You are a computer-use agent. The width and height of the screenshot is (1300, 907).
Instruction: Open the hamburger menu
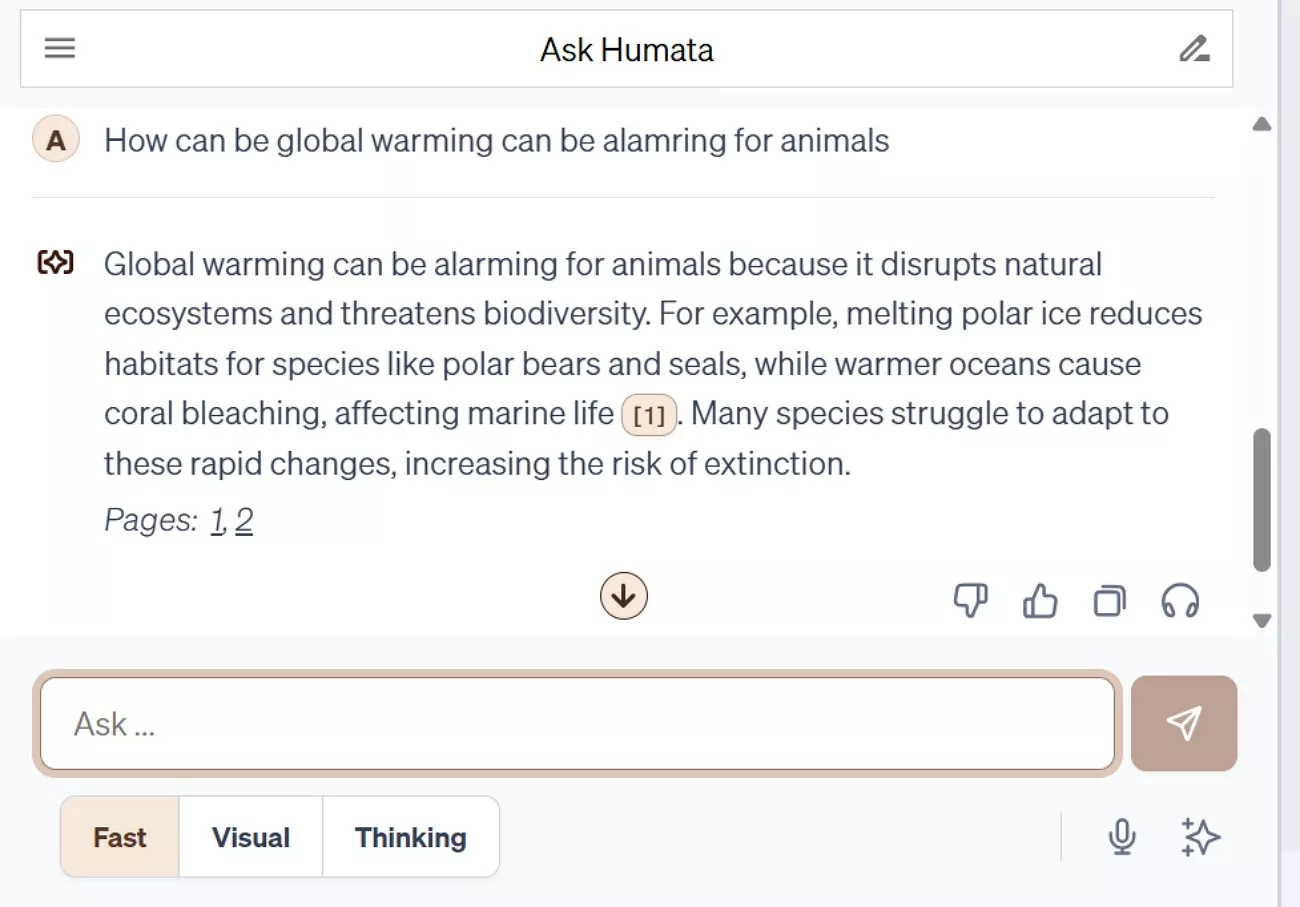[x=60, y=48]
